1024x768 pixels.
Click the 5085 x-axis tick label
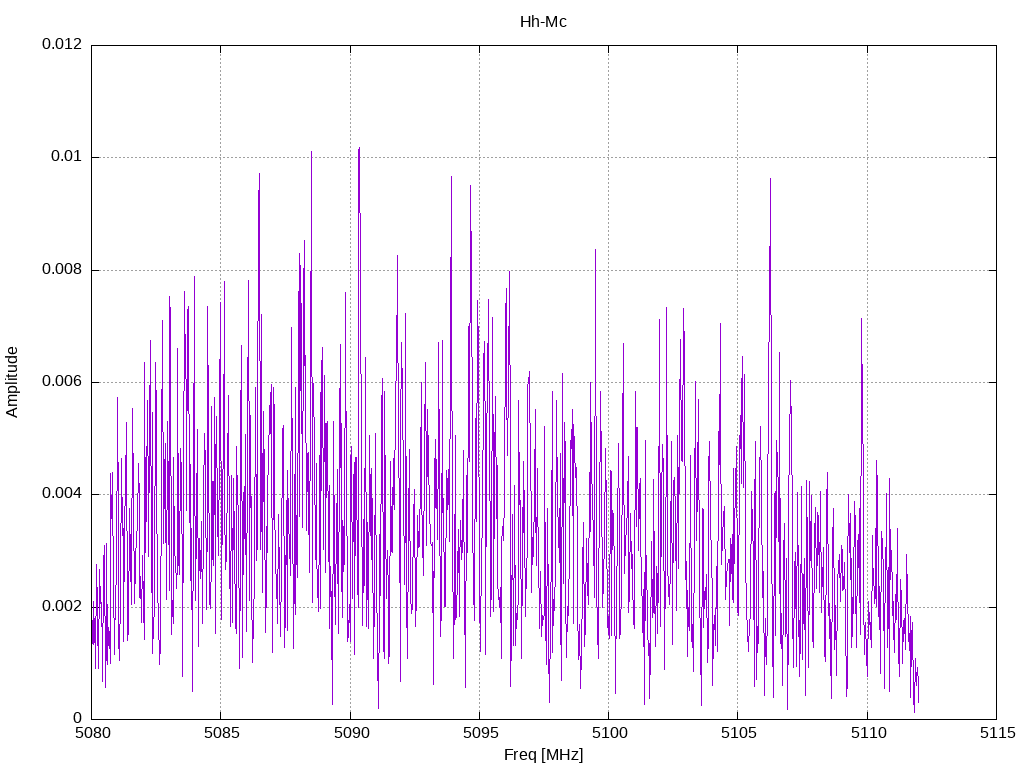pyautogui.click(x=221, y=733)
